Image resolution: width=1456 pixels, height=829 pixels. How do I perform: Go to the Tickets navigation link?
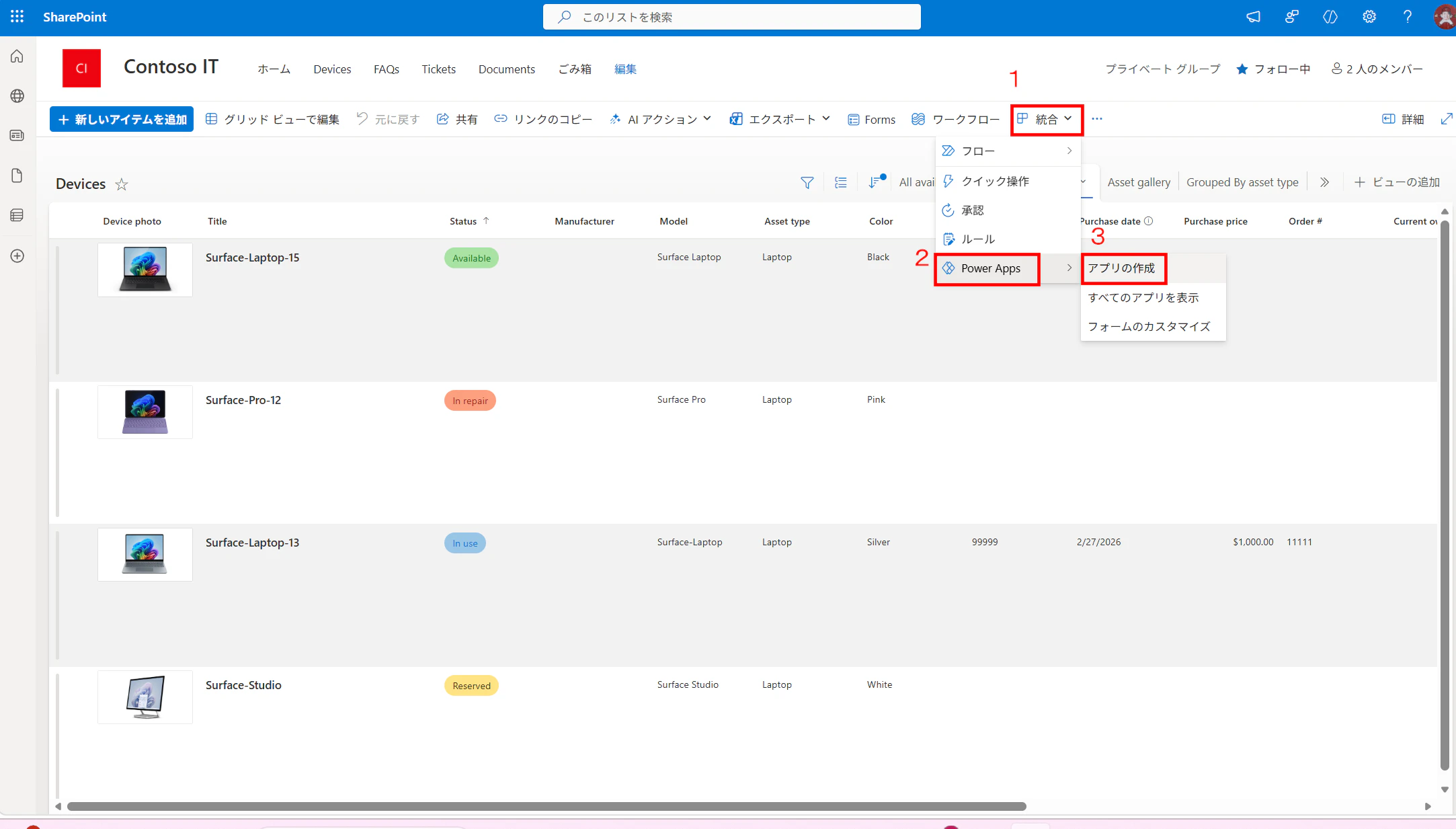tap(438, 69)
